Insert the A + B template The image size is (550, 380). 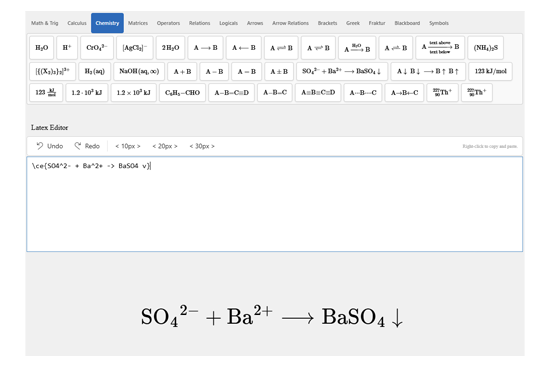182,72
